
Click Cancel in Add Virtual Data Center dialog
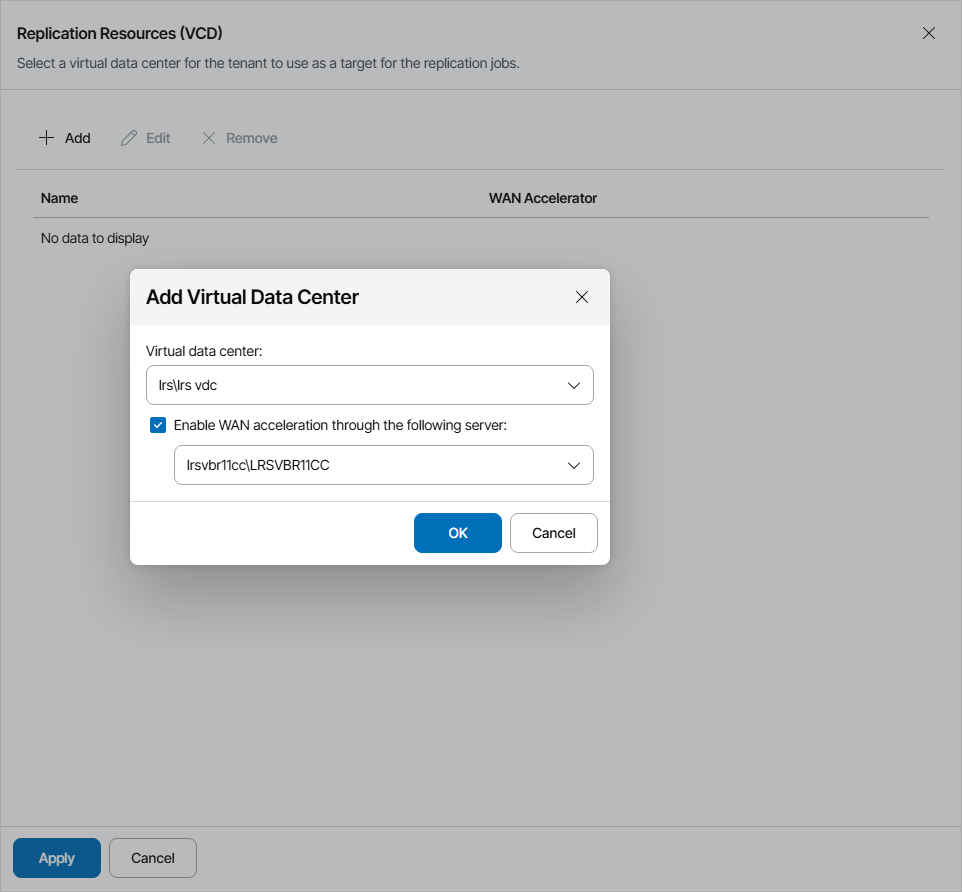pyautogui.click(x=554, y=533)
